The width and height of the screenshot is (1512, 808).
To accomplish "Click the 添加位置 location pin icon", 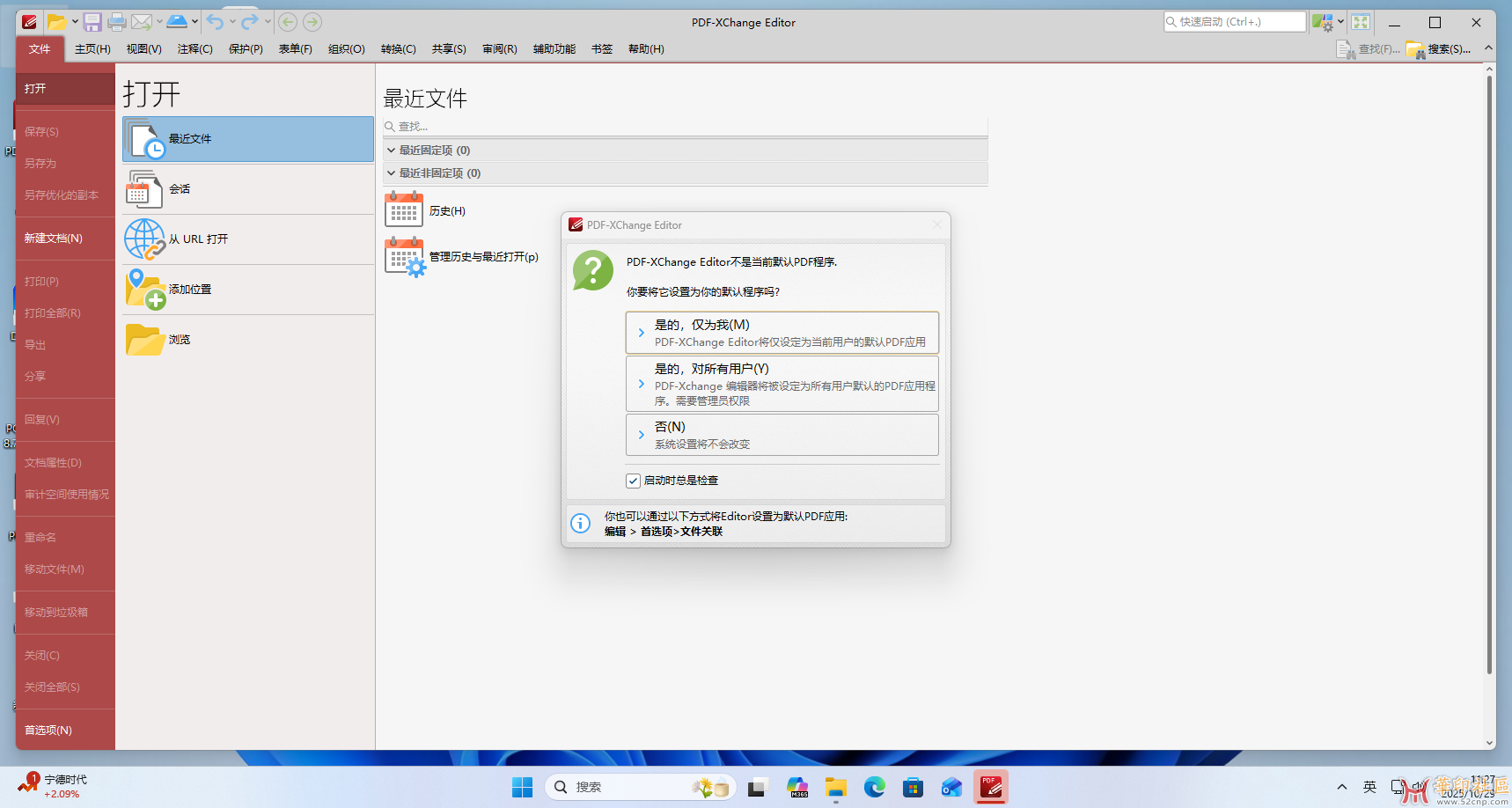I will (x=144, y=288).
